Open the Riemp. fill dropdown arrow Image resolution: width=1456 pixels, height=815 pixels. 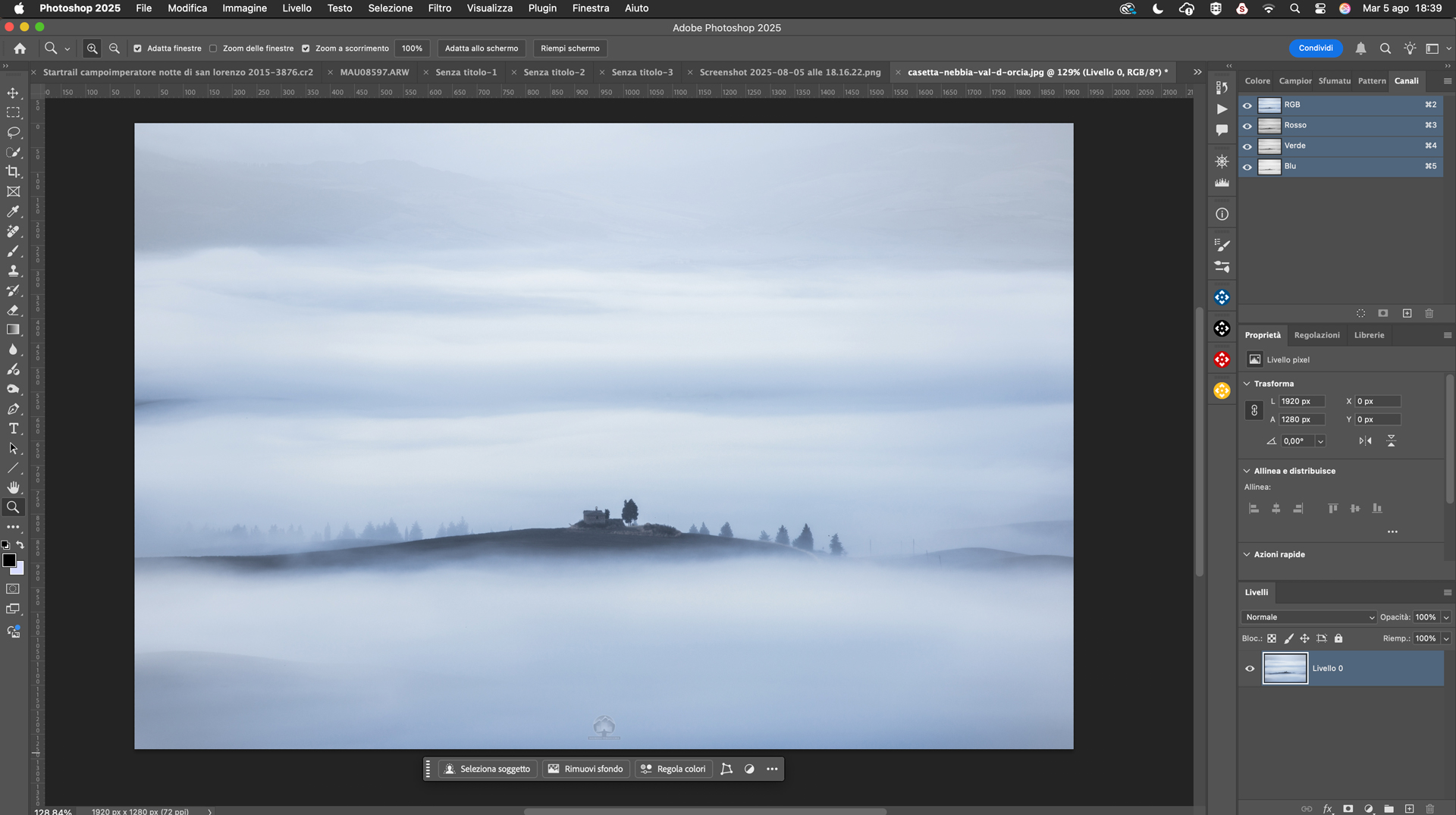1446,638
